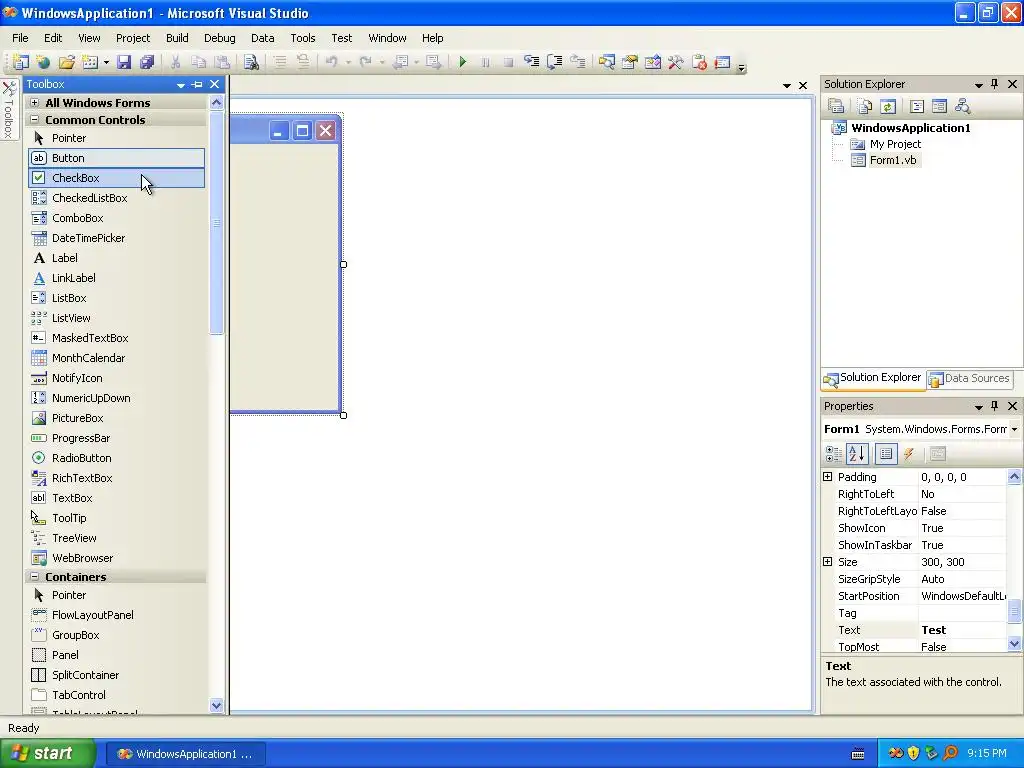1024x768 pixels.
Task: Click the collapsed Toolbox side tab
Action: tap(8, 110)
